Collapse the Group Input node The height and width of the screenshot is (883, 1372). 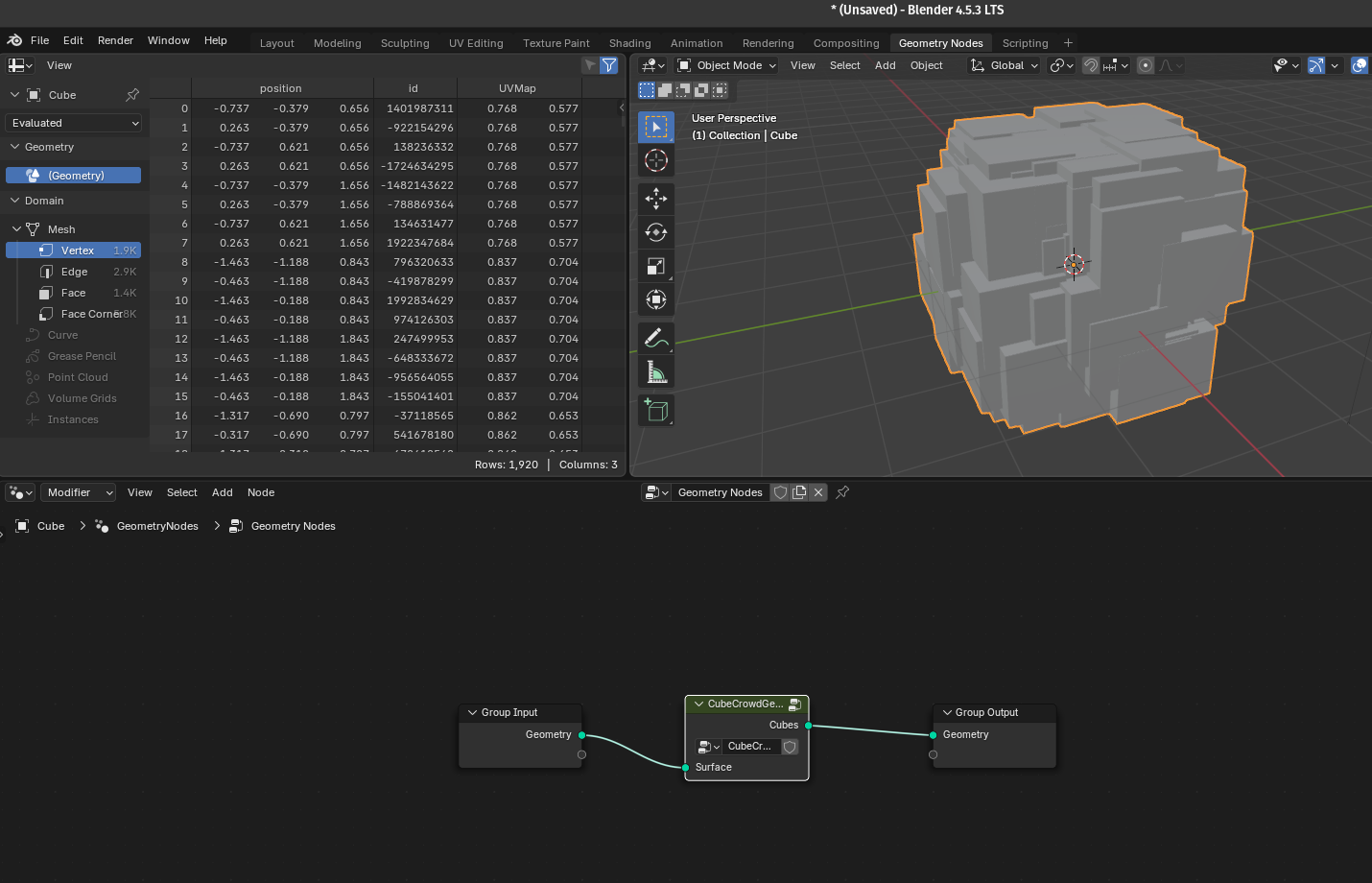point(473,713)
